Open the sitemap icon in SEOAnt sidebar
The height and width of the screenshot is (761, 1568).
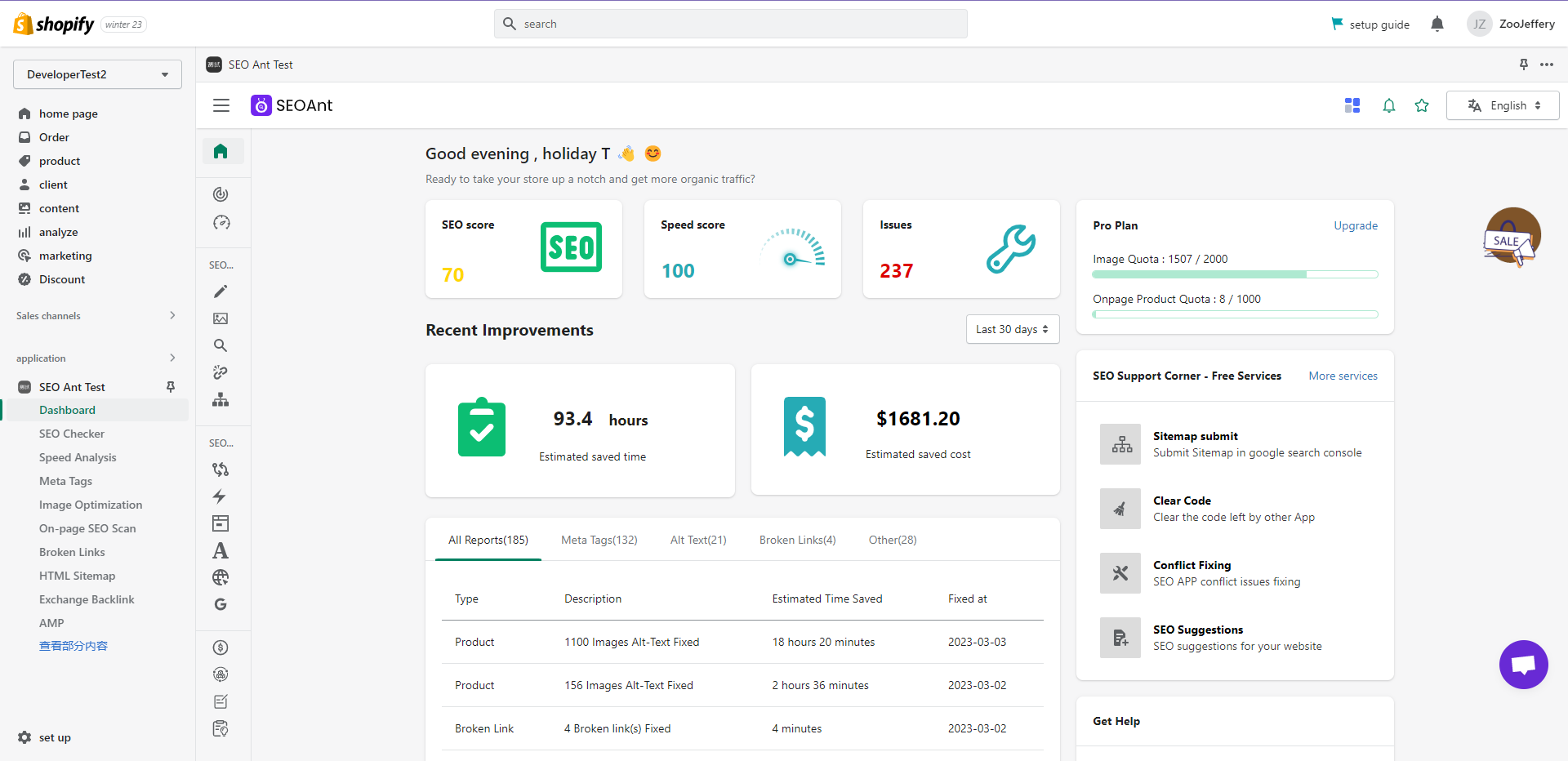220,399
